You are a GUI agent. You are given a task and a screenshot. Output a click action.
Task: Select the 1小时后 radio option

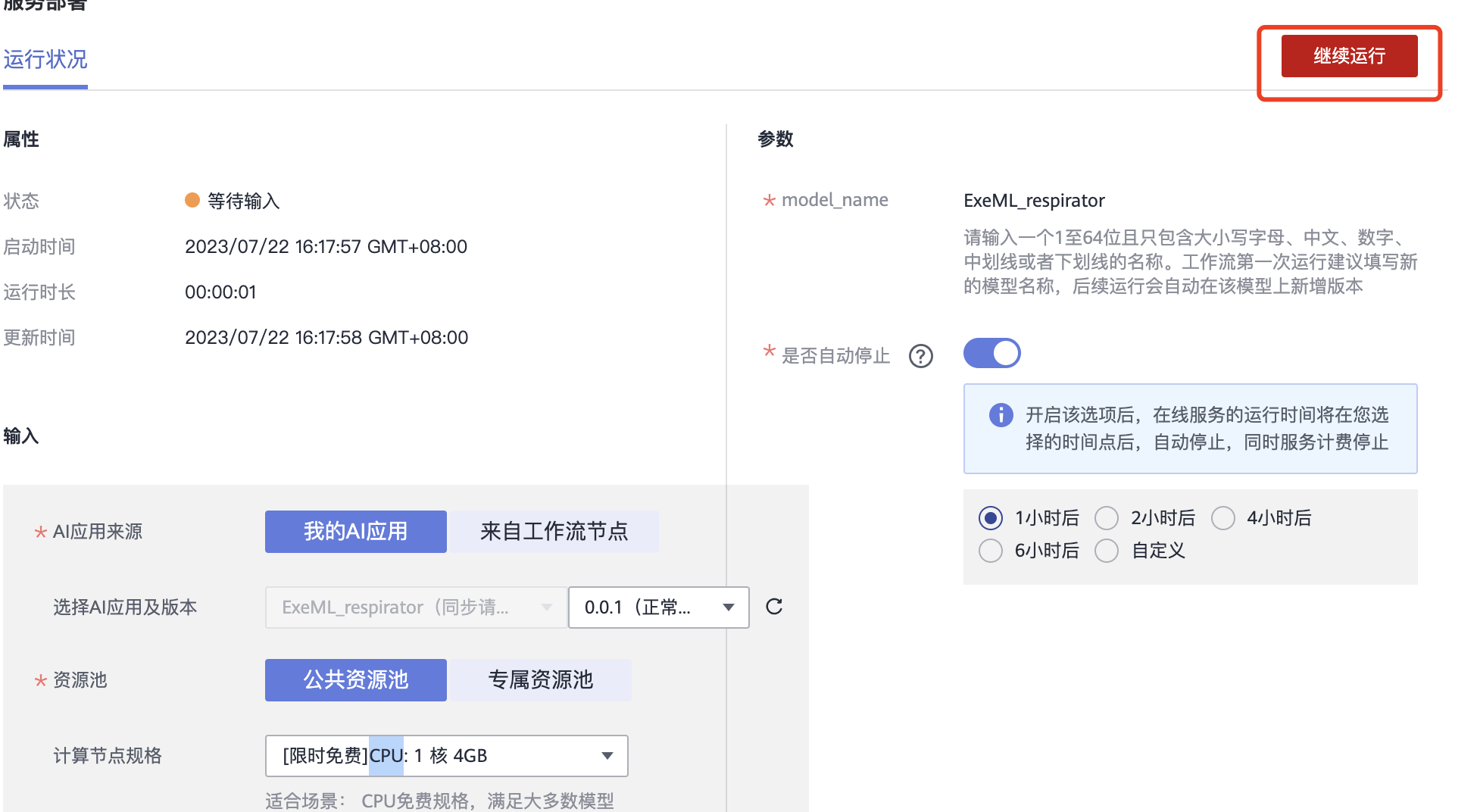tap(990, 518)
